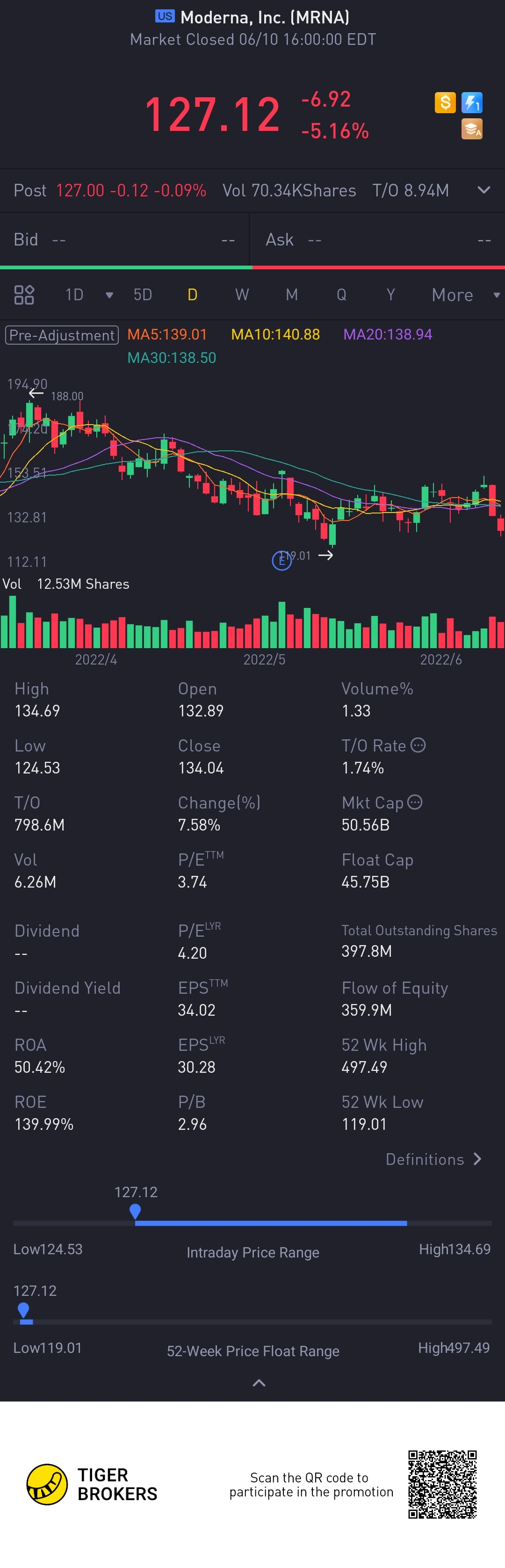Tap the orange stacked layers icon

pos(472,129)
